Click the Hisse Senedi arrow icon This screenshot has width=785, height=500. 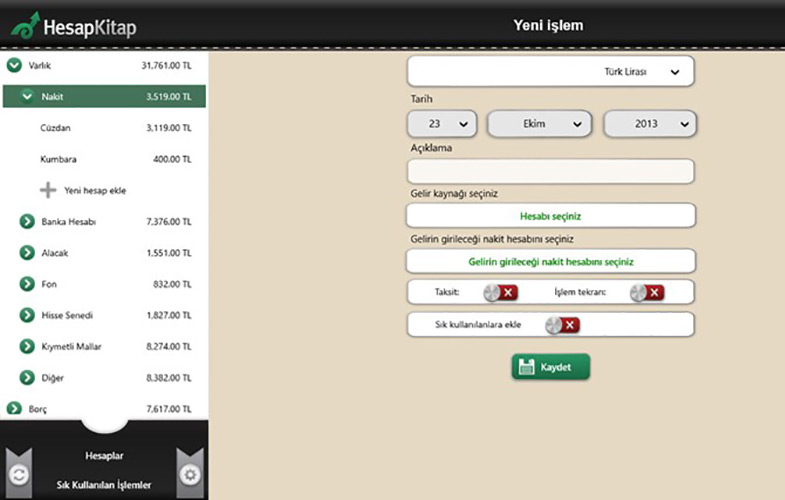tap(27, 315)
